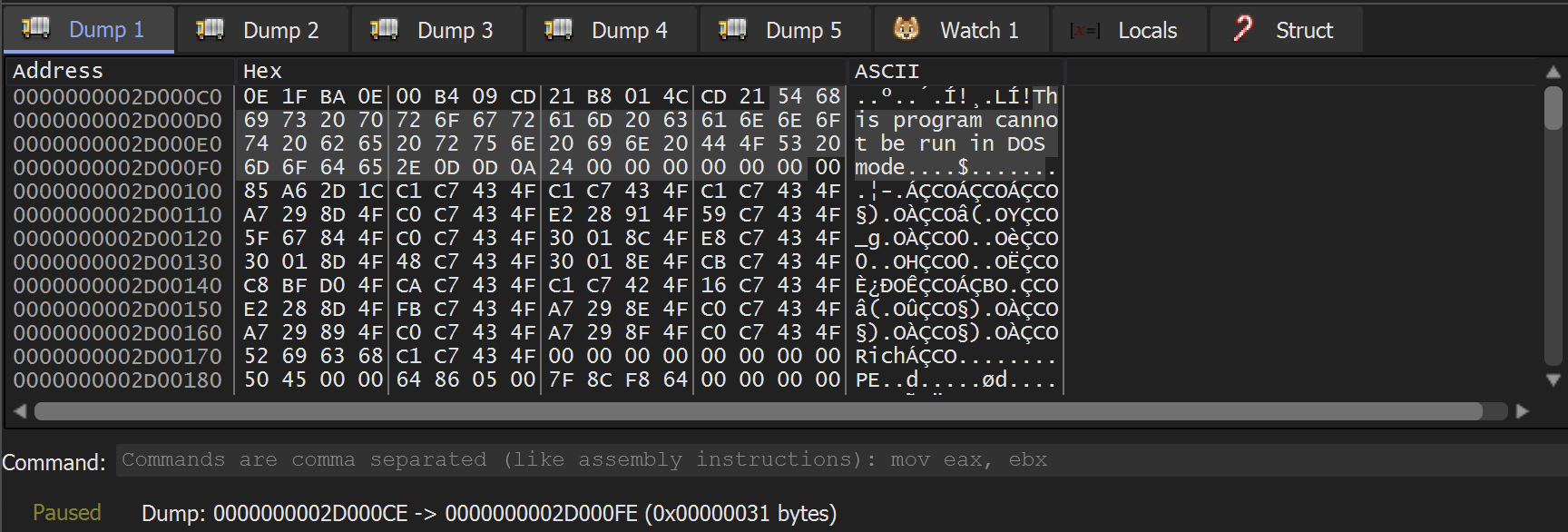Select address 0000000002D00120

[117, 238]
